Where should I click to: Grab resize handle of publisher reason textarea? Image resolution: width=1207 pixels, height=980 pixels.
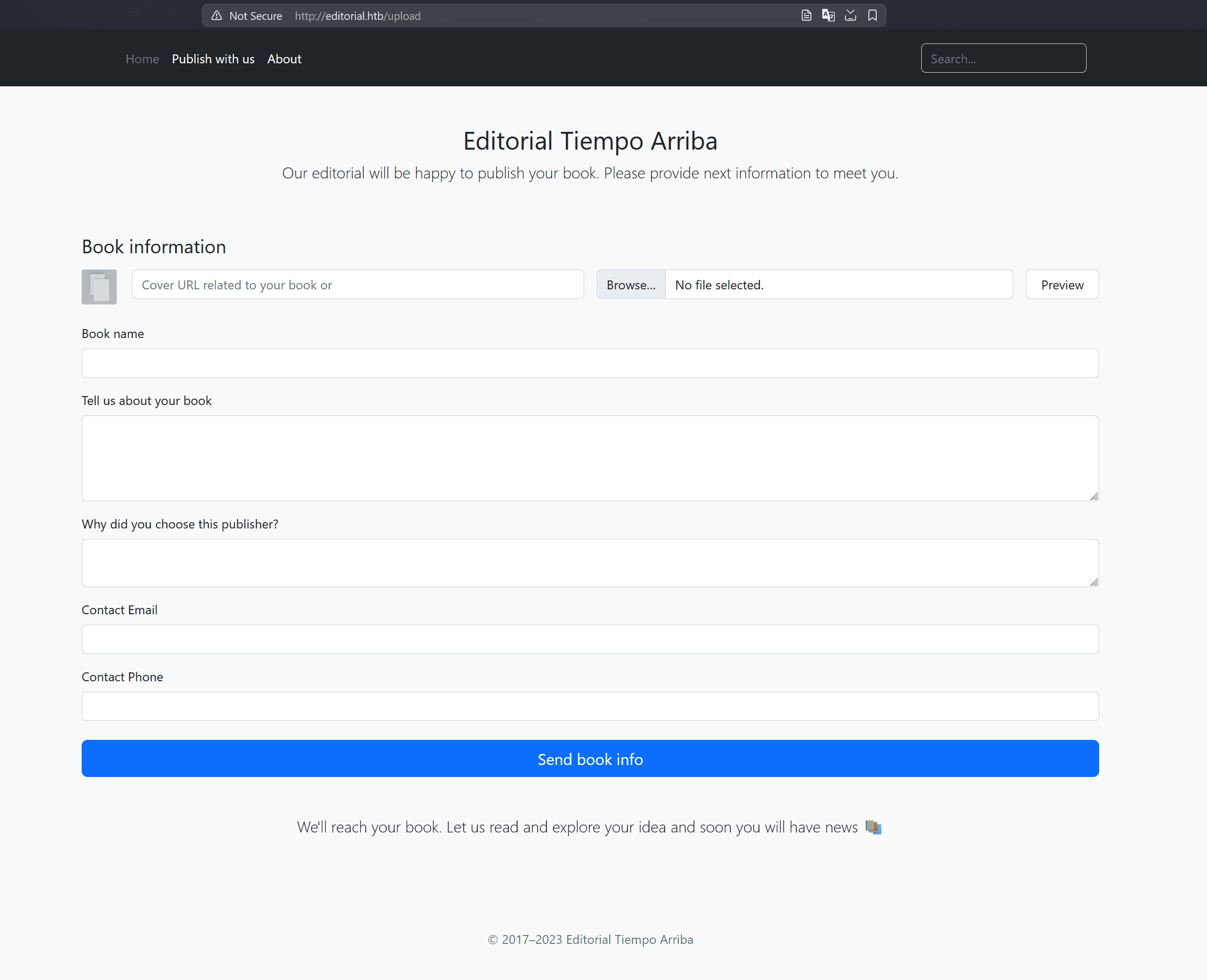[x=1093, y=582]
